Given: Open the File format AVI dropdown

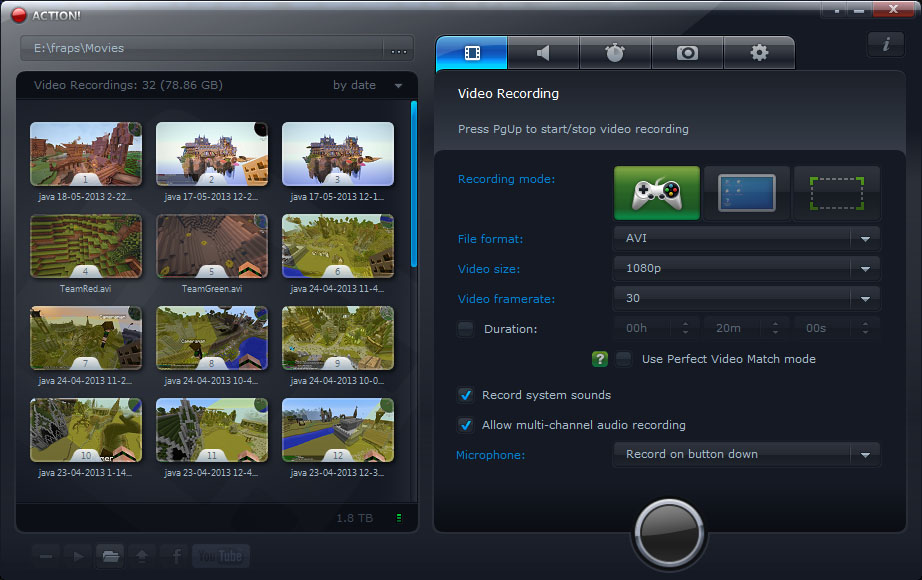Looking at the screenshot, I should 746,239.
